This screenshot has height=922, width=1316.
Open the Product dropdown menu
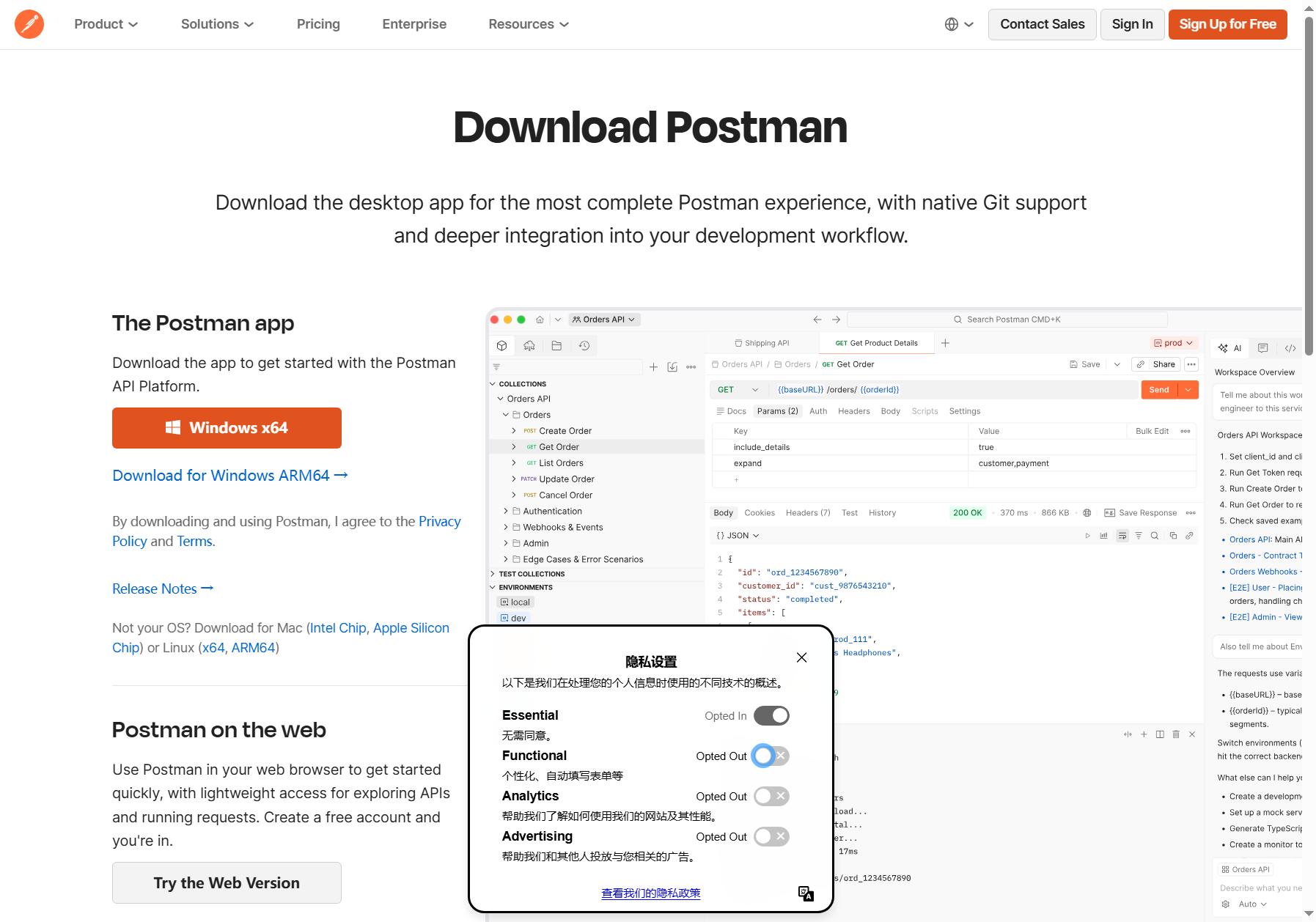tap(106, 24)
